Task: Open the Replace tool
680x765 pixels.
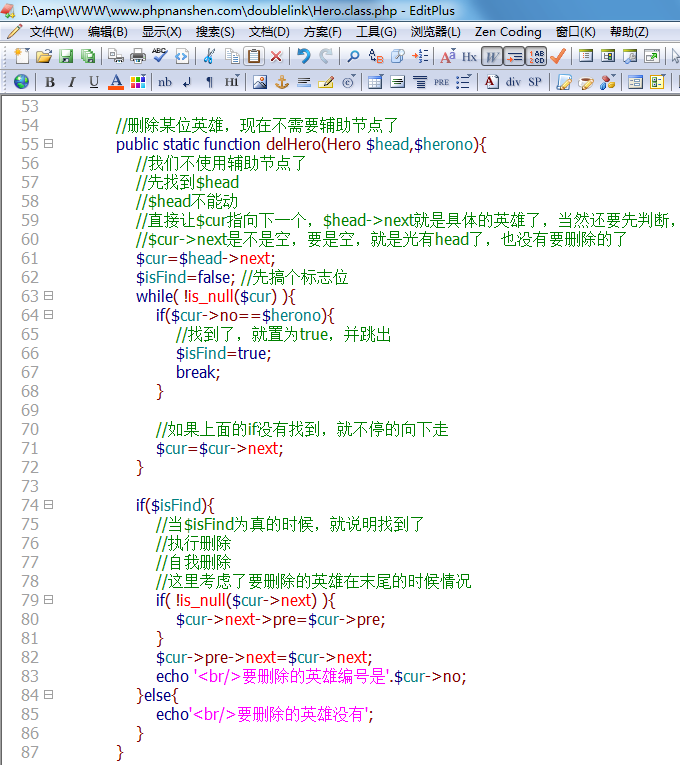Action: pos(376,57)
